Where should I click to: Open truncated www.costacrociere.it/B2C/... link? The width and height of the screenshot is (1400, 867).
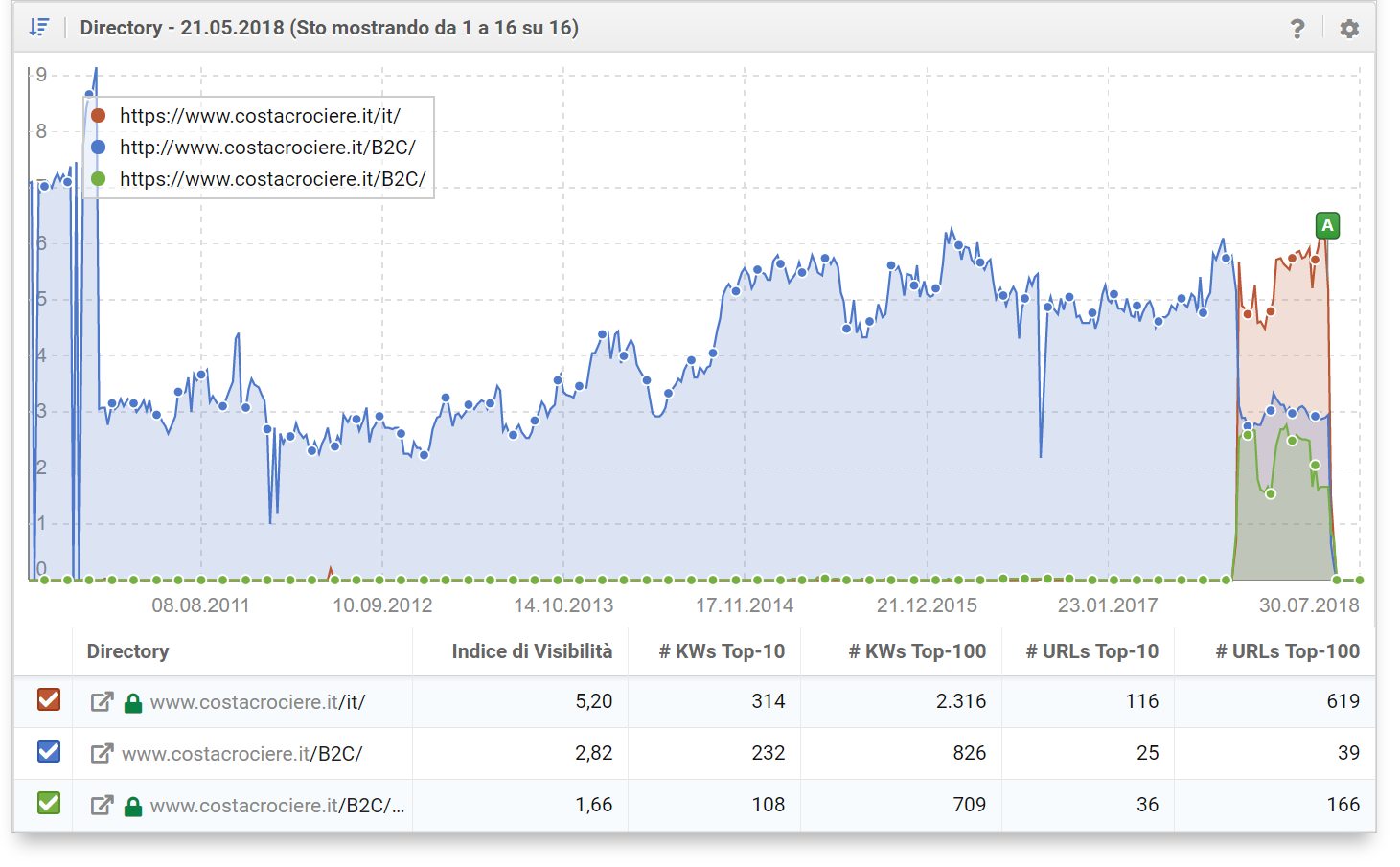coord(277,806)
